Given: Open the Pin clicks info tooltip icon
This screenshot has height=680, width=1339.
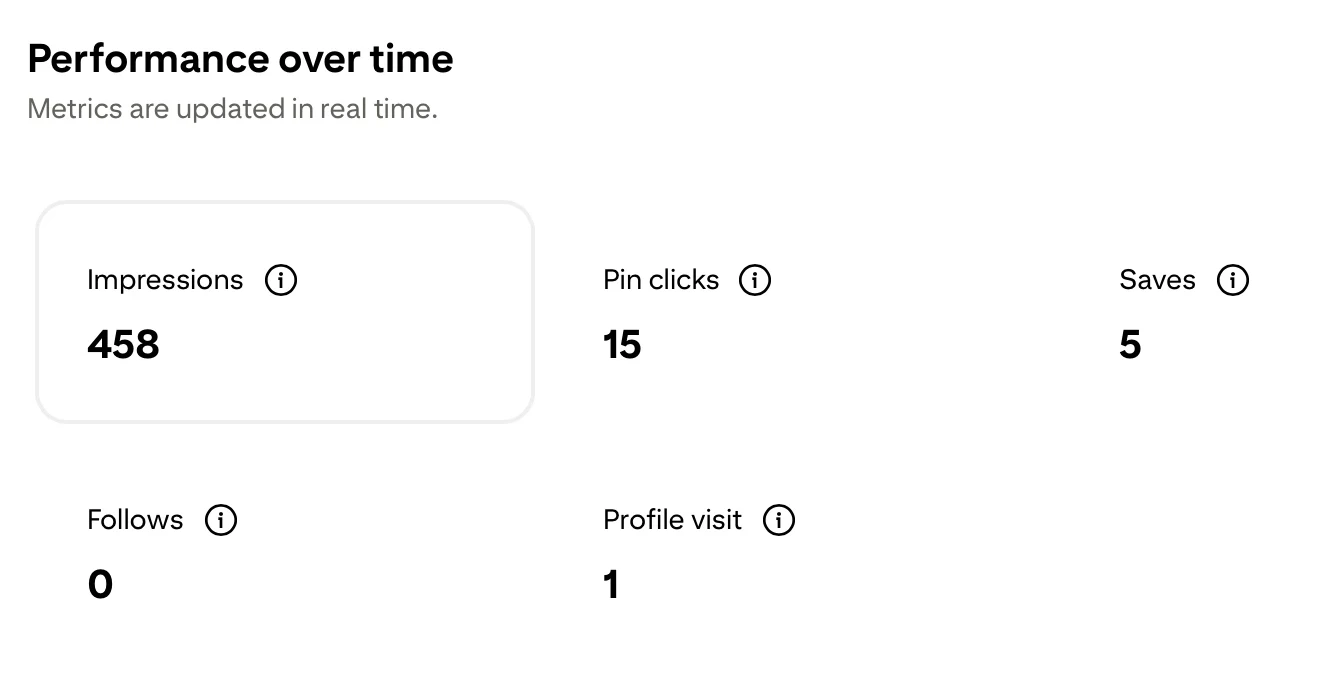Looking at the screenshot, I should 755,281.
